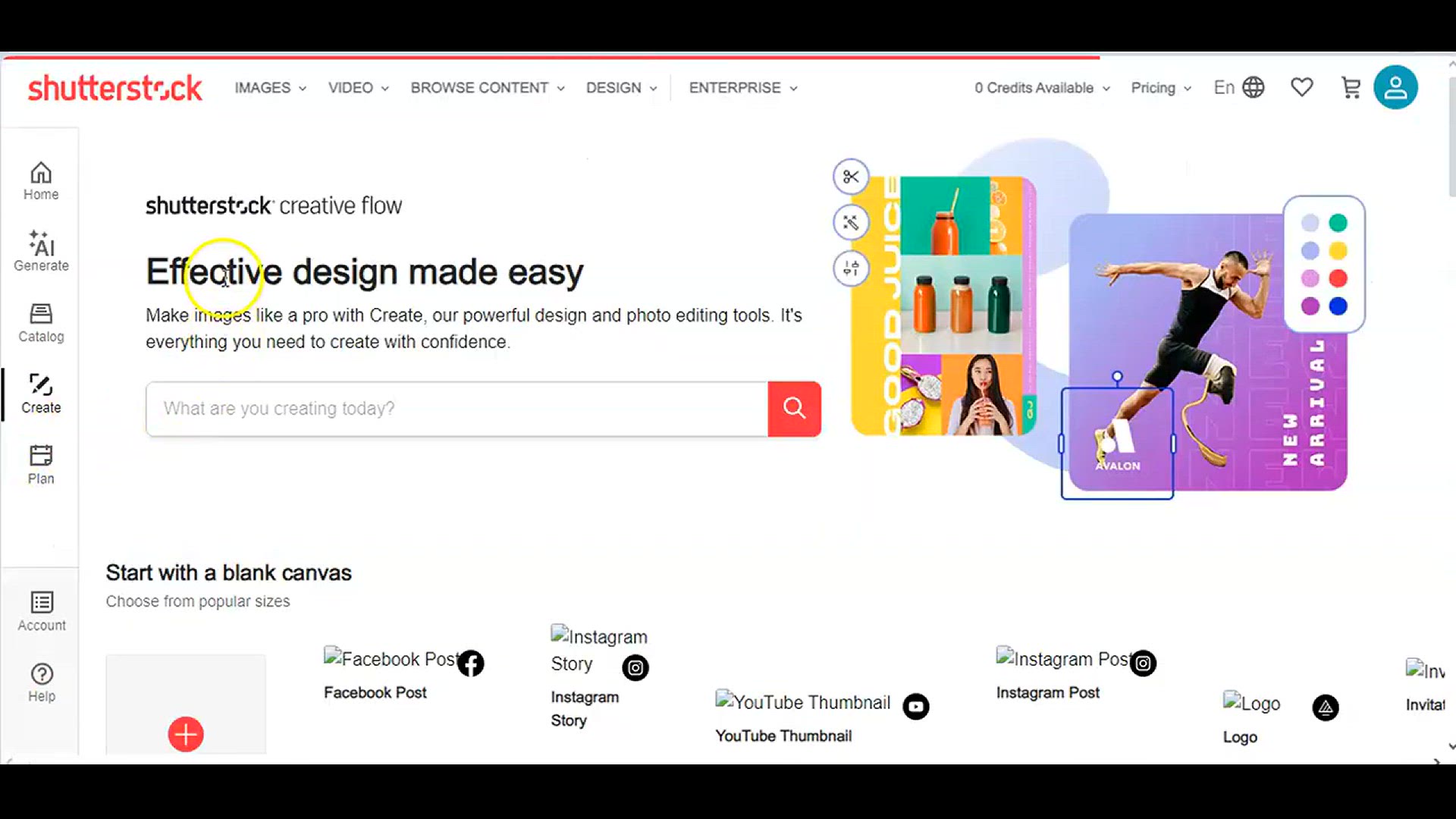The image size is (1456, 819).
Task: Open the 0 Credits Available dropdown
Action: pos(1043,88)
